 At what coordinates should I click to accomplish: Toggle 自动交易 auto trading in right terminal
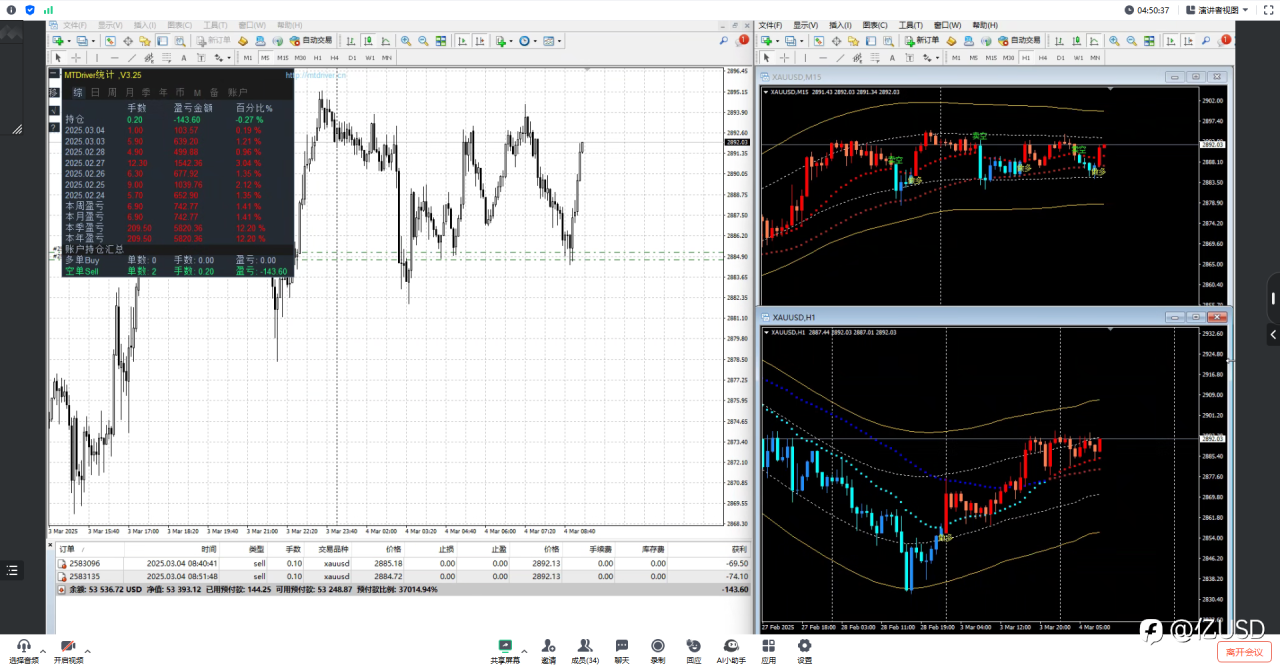1019,41
